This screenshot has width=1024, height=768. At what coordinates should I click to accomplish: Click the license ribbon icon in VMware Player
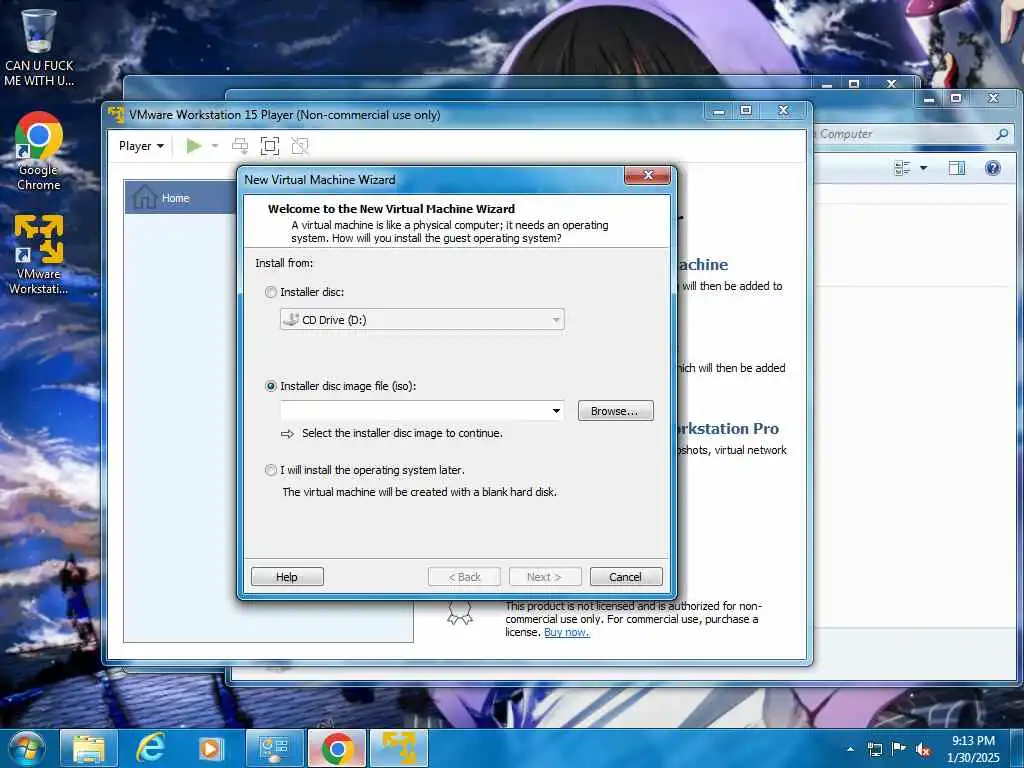[x=460, y=613]
